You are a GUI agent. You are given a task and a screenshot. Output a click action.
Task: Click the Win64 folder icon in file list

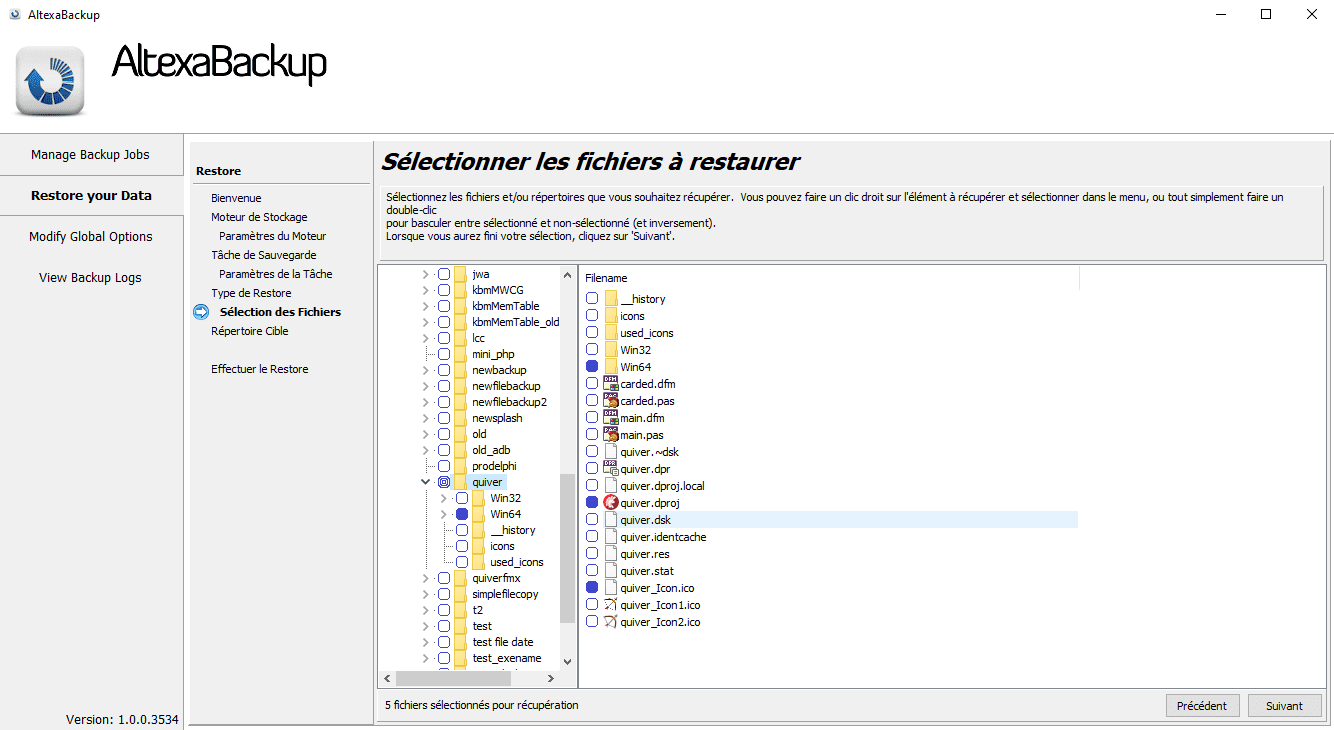[610, 366]
